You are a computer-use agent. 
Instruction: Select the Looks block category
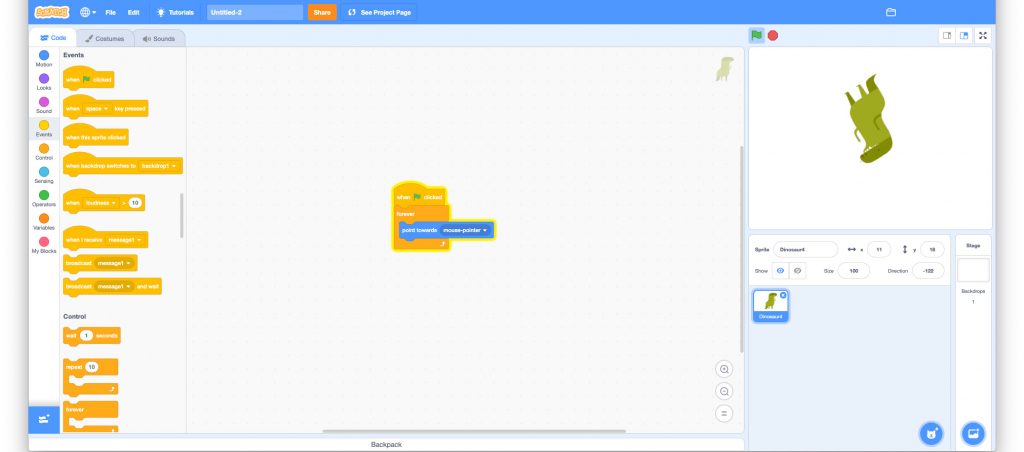pos(44,82)
